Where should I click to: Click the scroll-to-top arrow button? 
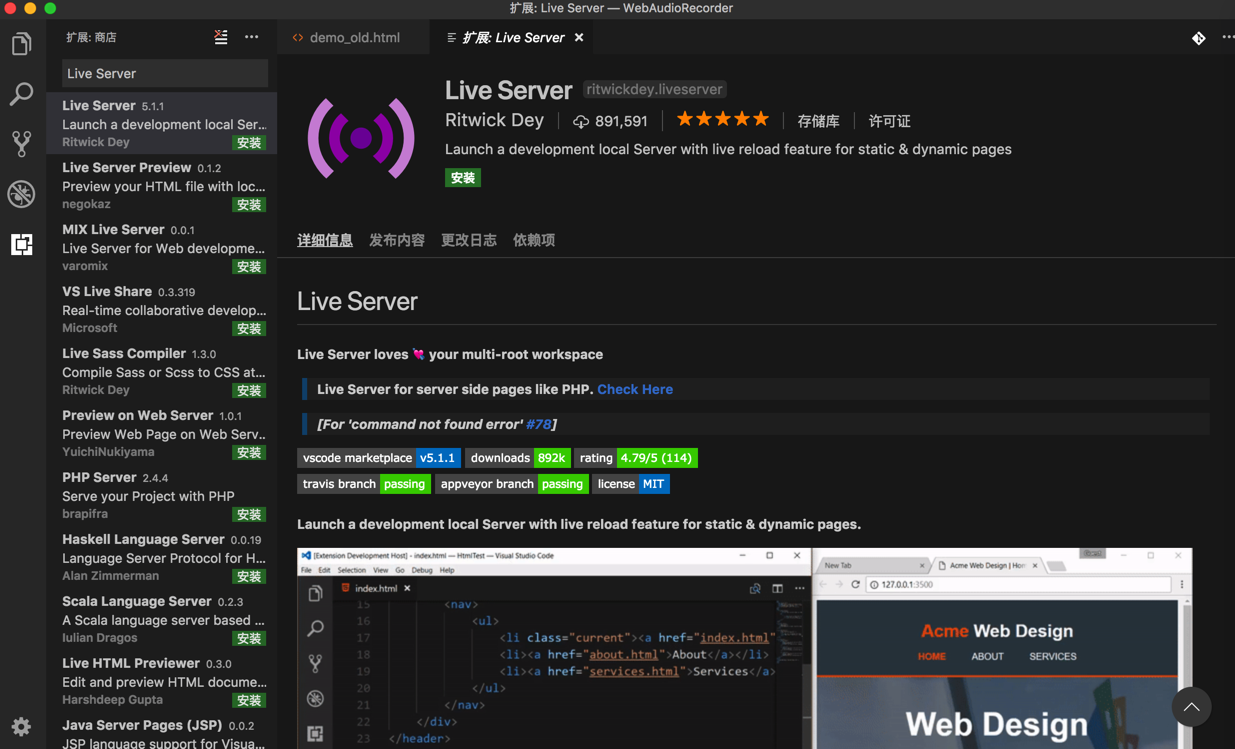pos(1191,707)
